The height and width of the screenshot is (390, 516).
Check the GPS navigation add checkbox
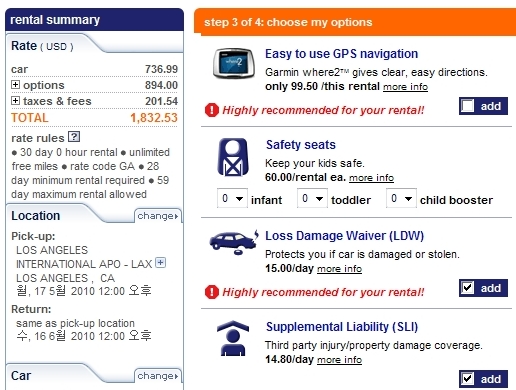(x=468, y=106)
